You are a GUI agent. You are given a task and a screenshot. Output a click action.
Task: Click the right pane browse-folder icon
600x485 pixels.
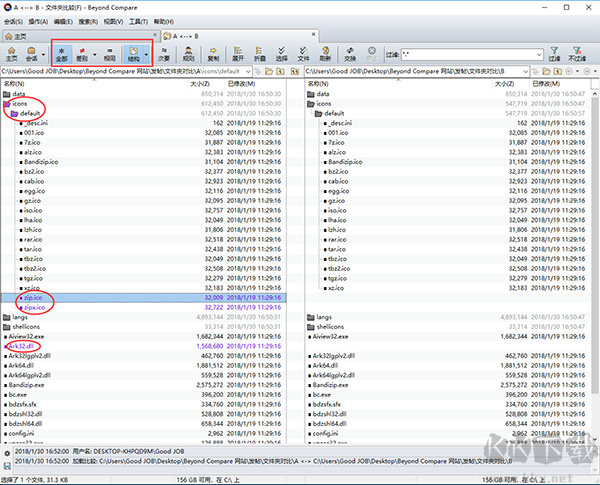click(546, 71)
